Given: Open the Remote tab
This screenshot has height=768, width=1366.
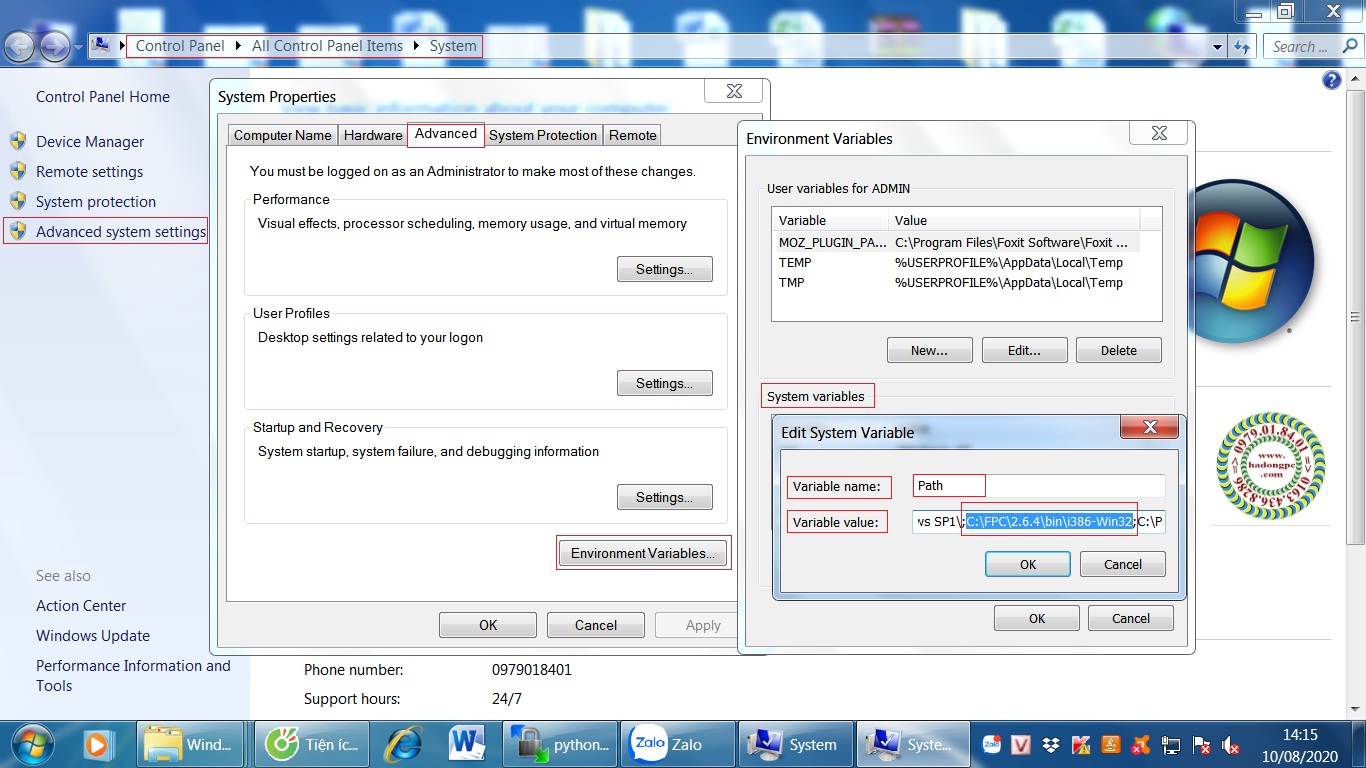Looking at the screenshot, I should click(x=633, y=135).
